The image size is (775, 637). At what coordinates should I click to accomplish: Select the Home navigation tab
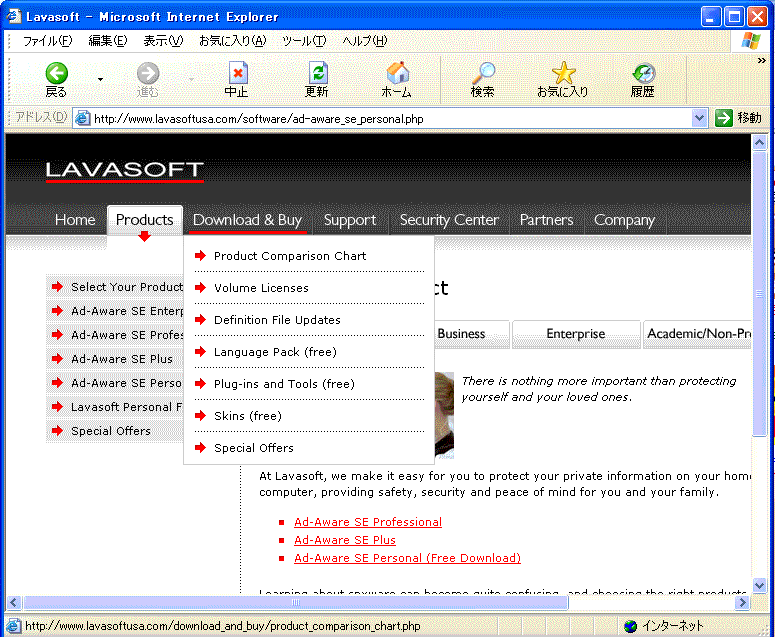(75, 219)
